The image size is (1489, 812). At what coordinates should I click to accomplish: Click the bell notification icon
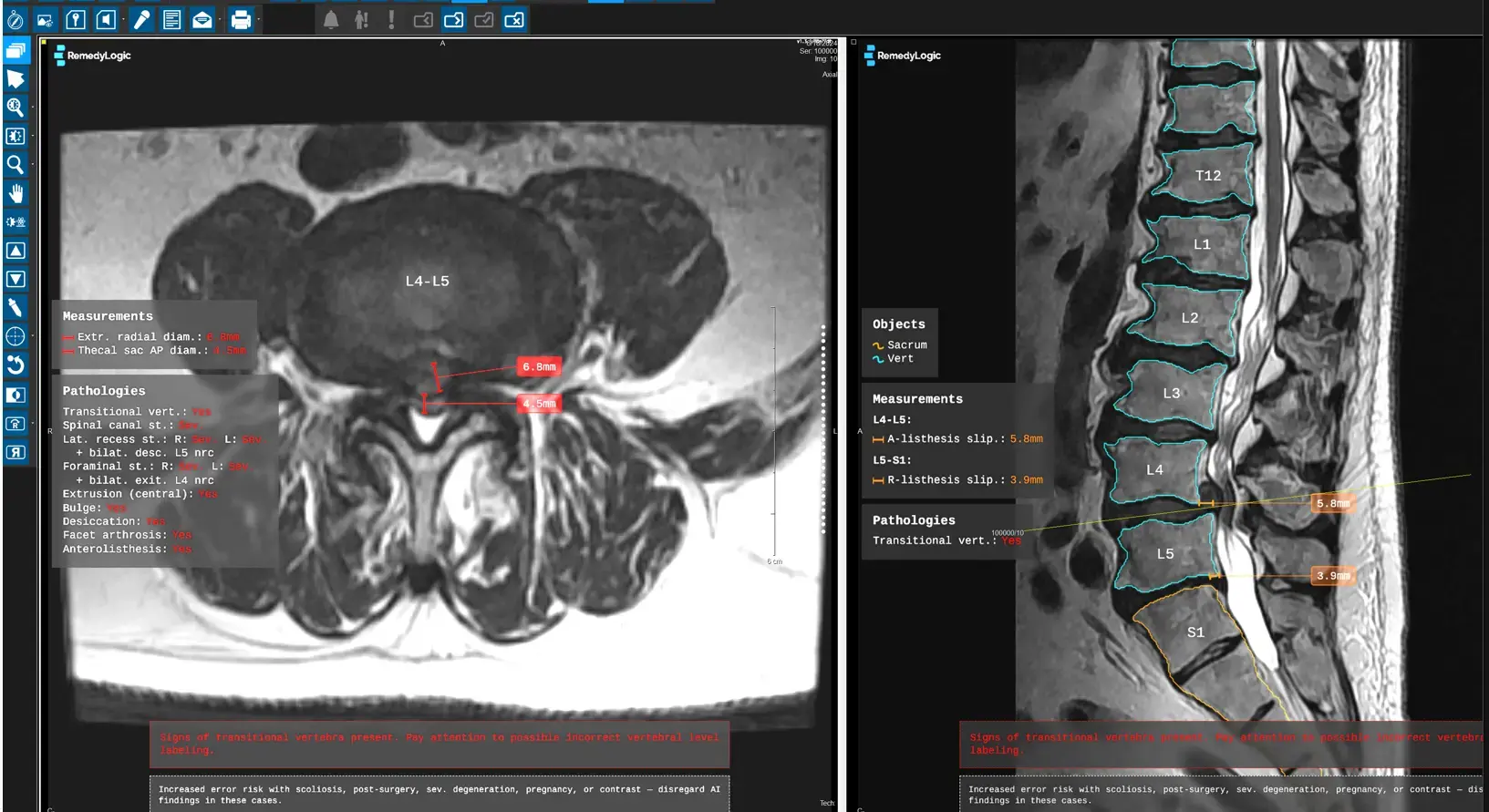pyautogui.click(x=331, y=20)
